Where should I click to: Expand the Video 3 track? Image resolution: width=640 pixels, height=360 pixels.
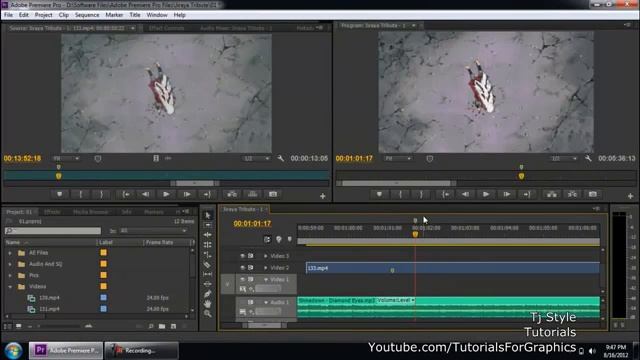[266, 256]
